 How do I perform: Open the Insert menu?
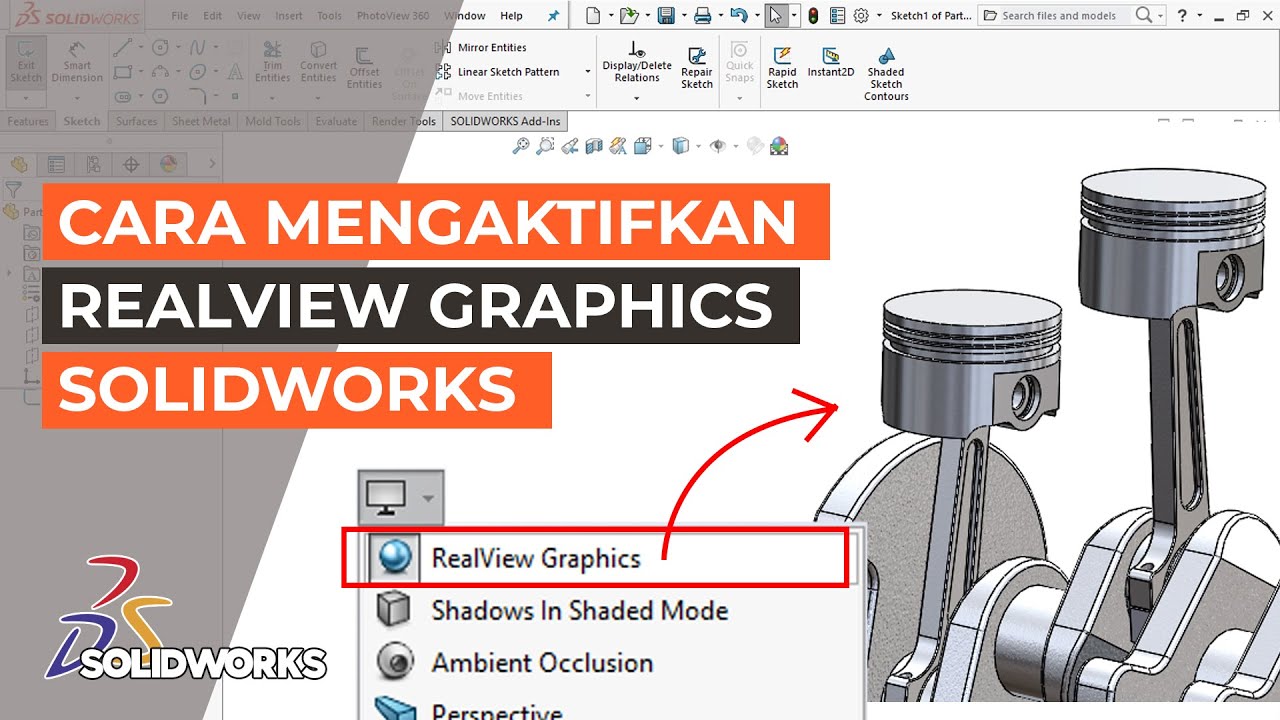click(x=289, y=16)
